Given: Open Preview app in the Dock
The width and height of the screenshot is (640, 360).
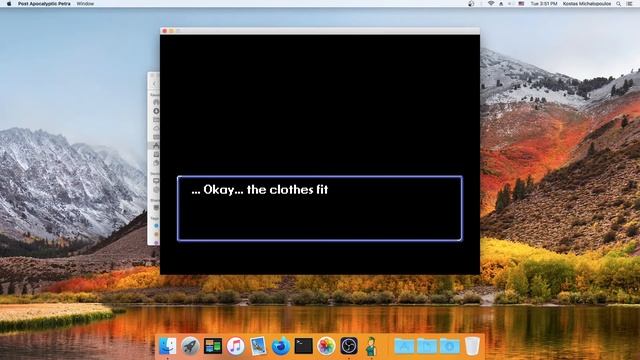Looking at the screenshot, I should pyautogui.click(x=258, y=346).
